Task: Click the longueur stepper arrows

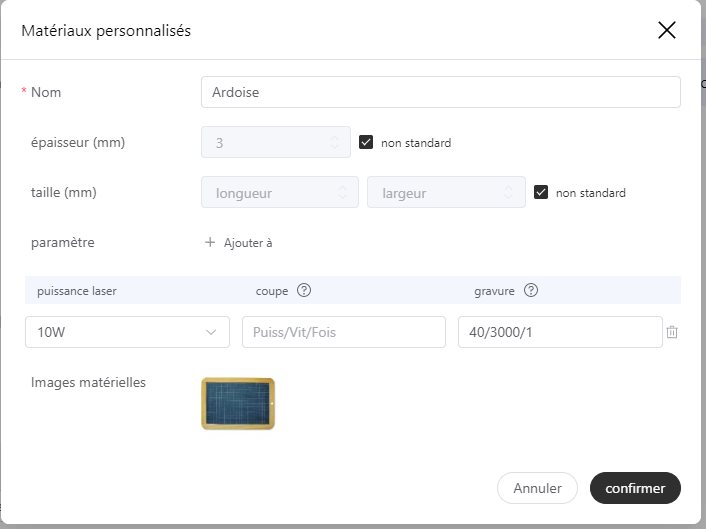Action: (x=342, y=192)
